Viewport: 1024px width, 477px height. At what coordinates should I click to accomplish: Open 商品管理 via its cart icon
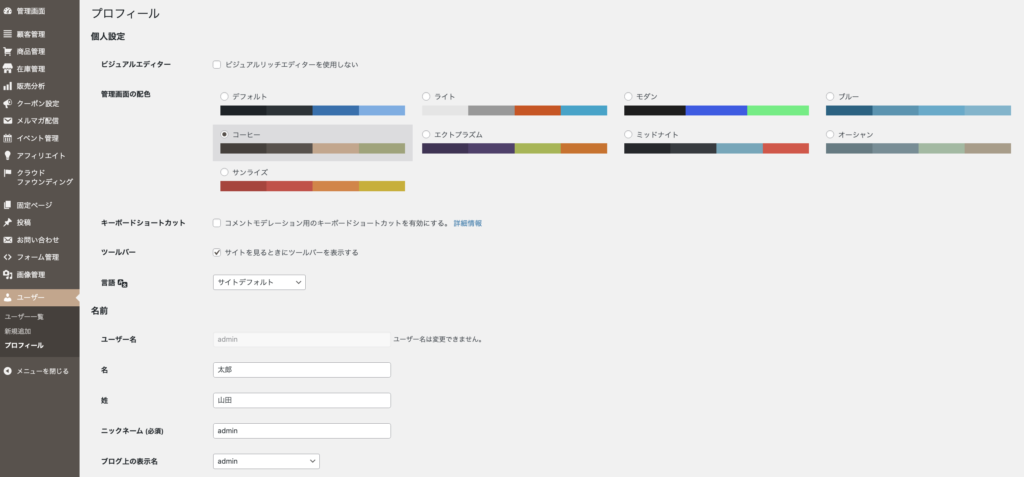8,51
